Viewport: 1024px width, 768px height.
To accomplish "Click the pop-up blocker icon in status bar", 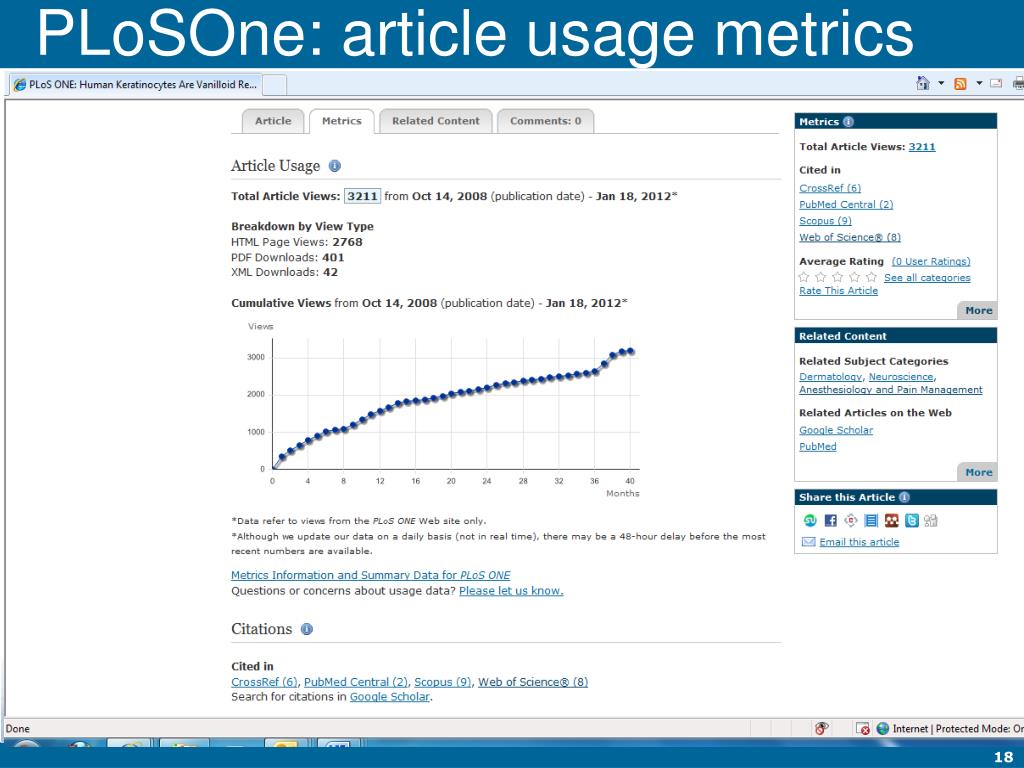I will (863, 729).
